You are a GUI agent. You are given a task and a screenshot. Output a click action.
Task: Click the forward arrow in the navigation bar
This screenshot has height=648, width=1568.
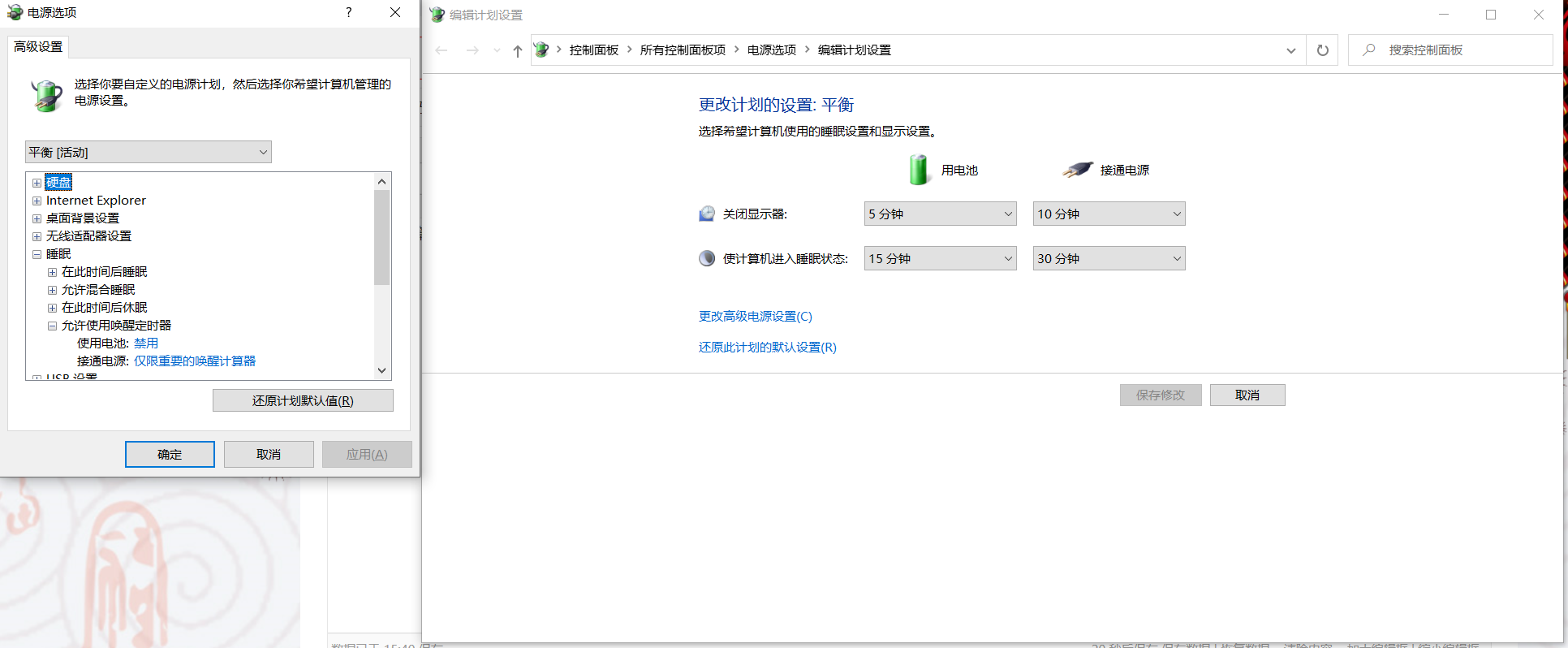click(472, 50)
